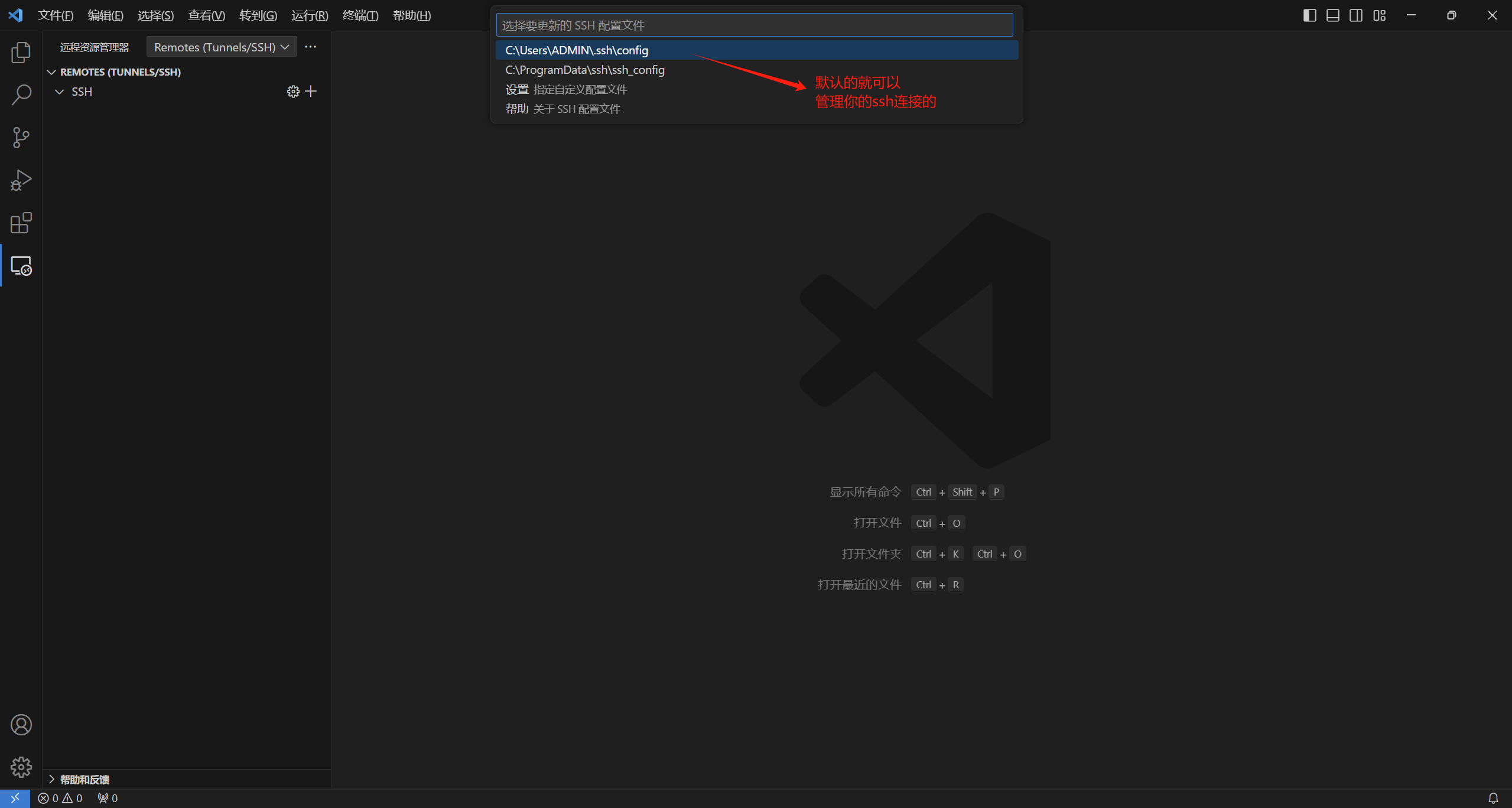The image size is (1512, 808).
Task: Collapse the SSH tree node
Action: (x=60, y=92)
